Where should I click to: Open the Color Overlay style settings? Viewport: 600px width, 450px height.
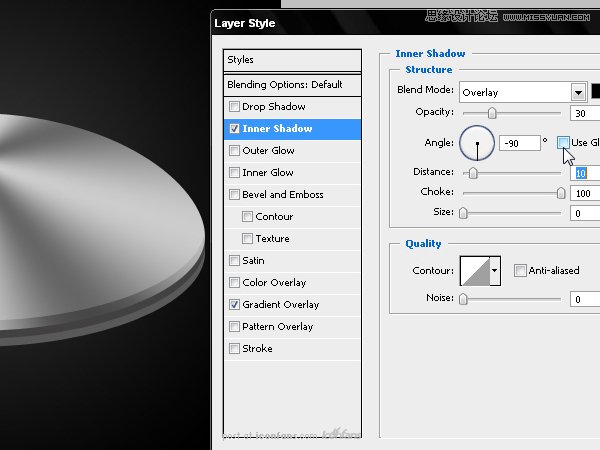(292, 283)
